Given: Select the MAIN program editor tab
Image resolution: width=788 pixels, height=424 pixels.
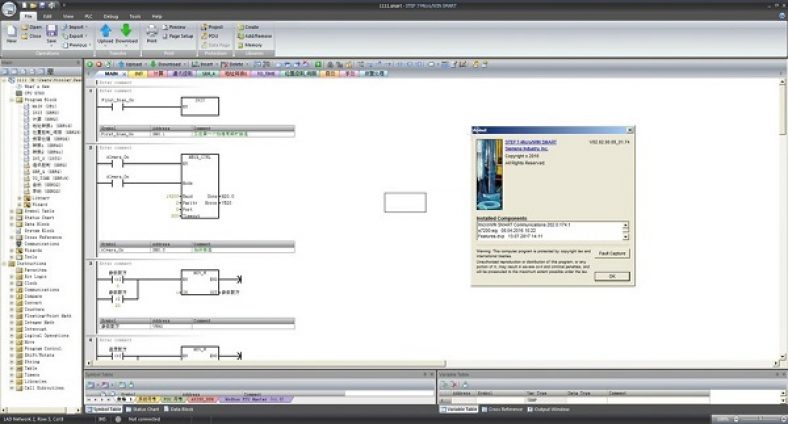Looking at the screenshot, I should pos(111,74).
